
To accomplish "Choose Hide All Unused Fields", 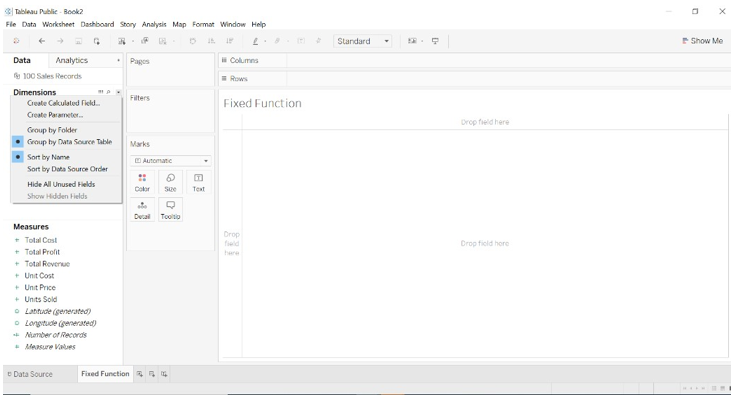I will [61, 184].
